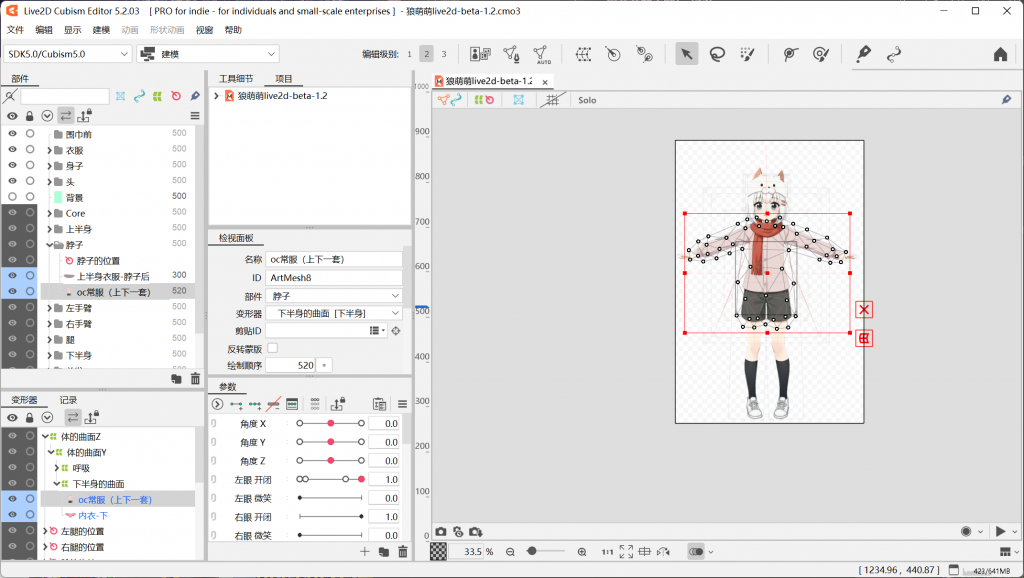Delete the selected part with the trash icon
Screen dimensions: 1024x578
pyautogui.click(x=195, y=378)
